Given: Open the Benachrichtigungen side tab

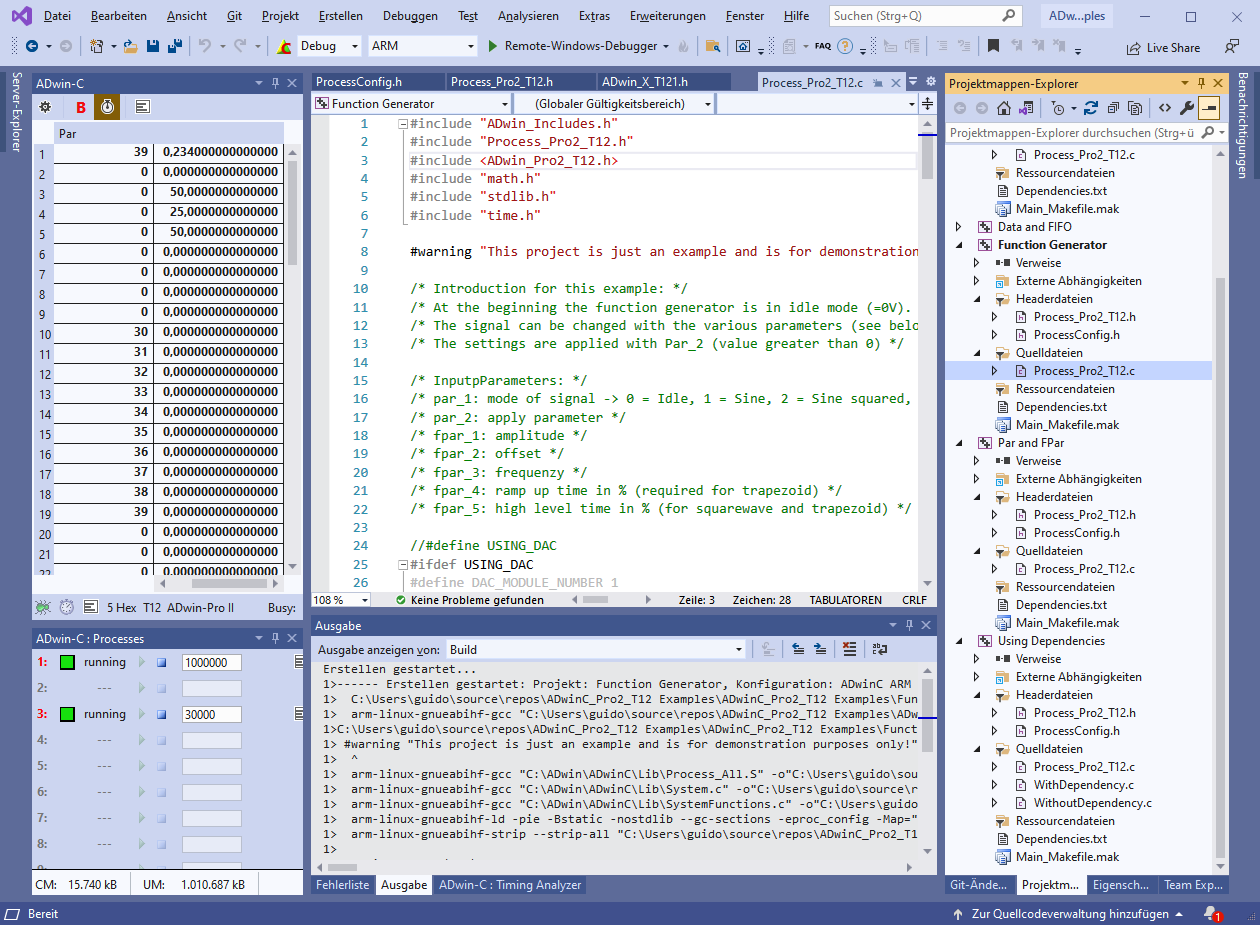Looking at the screenshot, I should point(1242,125).
